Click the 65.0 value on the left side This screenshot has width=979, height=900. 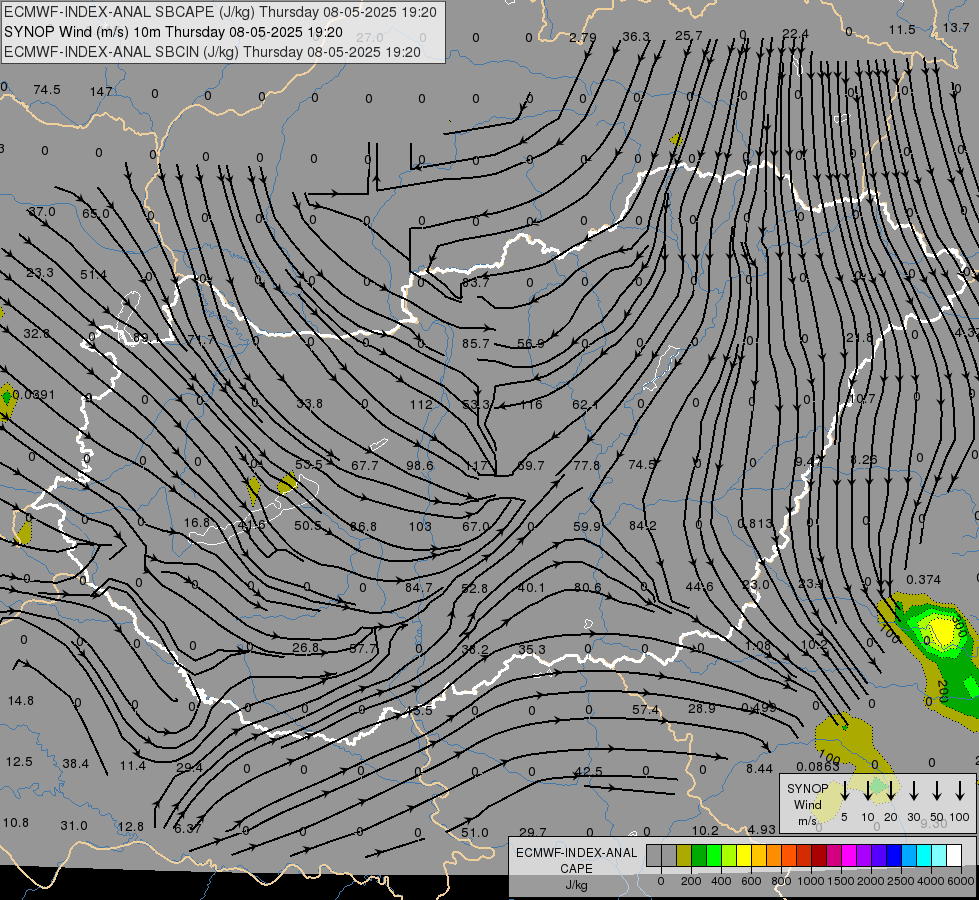(x=96, y=214)
